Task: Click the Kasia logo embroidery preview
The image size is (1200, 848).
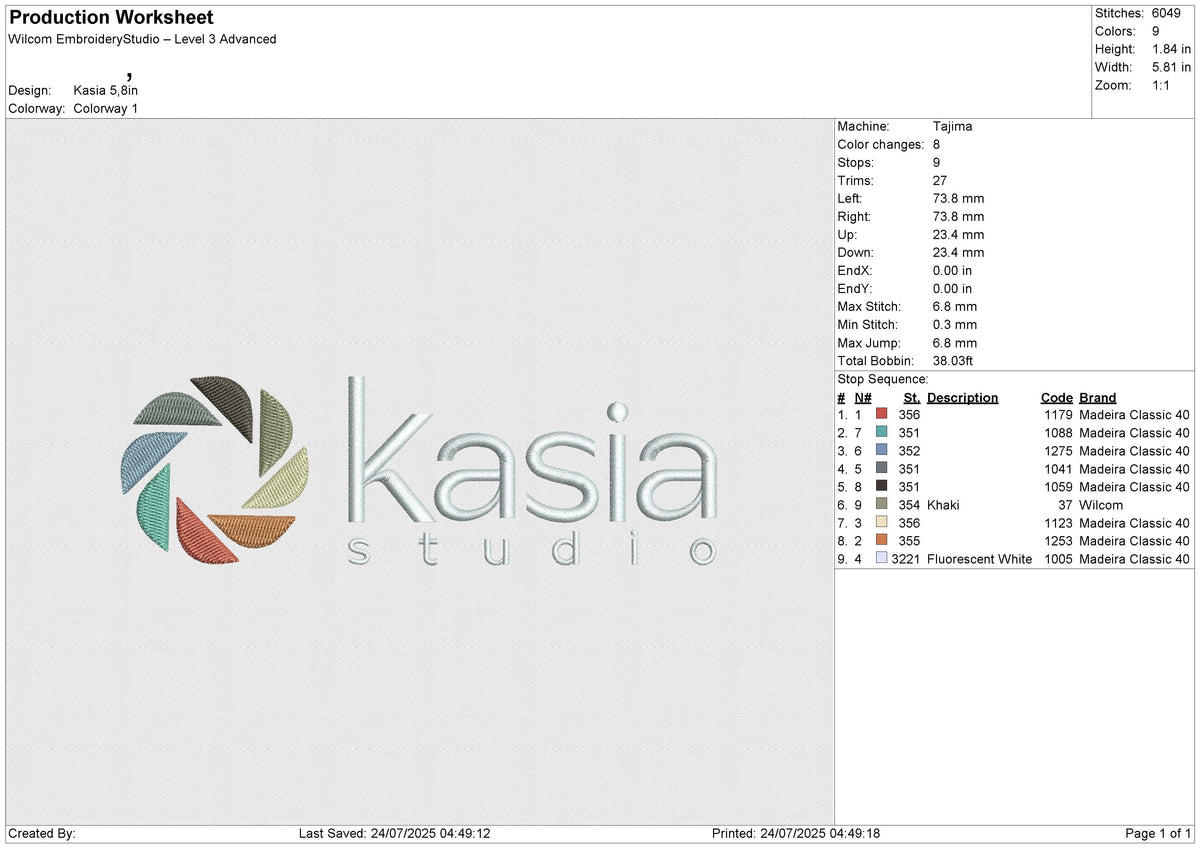Action: [419, 471]
